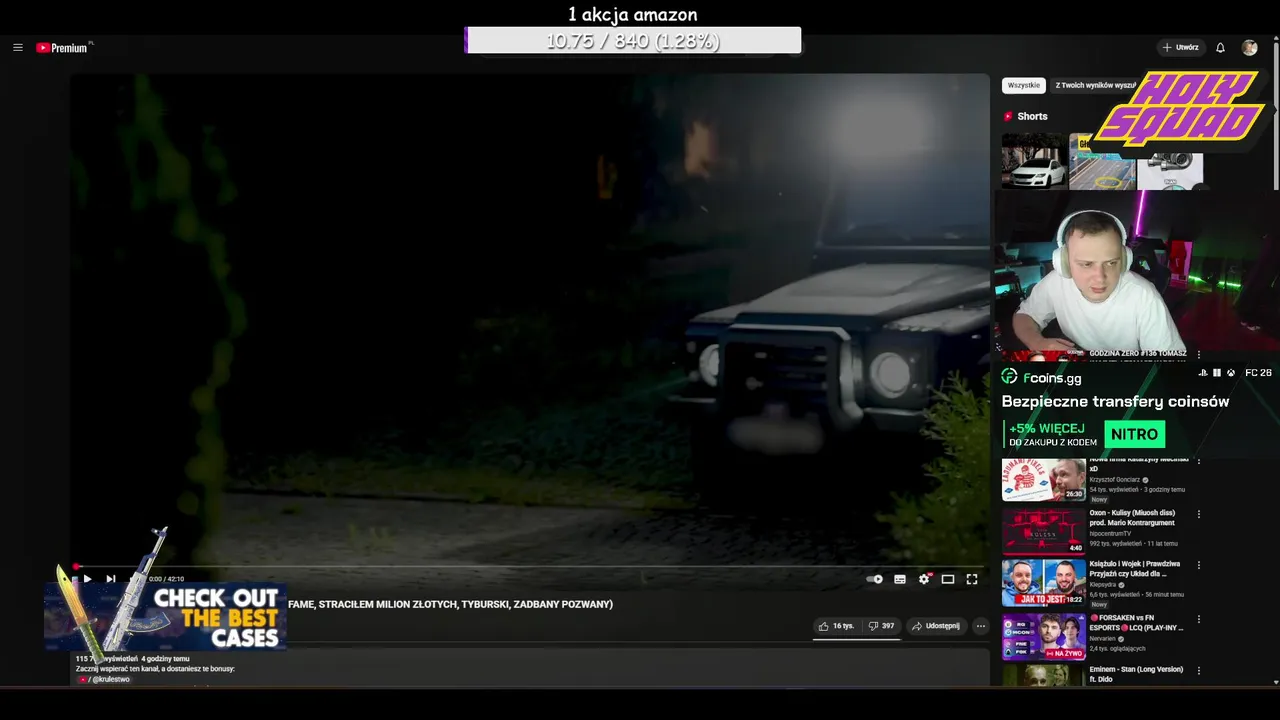Open options menu for Krzysztof Gonciarz video
The image size is (1280, 720).
pos(1199,462)
